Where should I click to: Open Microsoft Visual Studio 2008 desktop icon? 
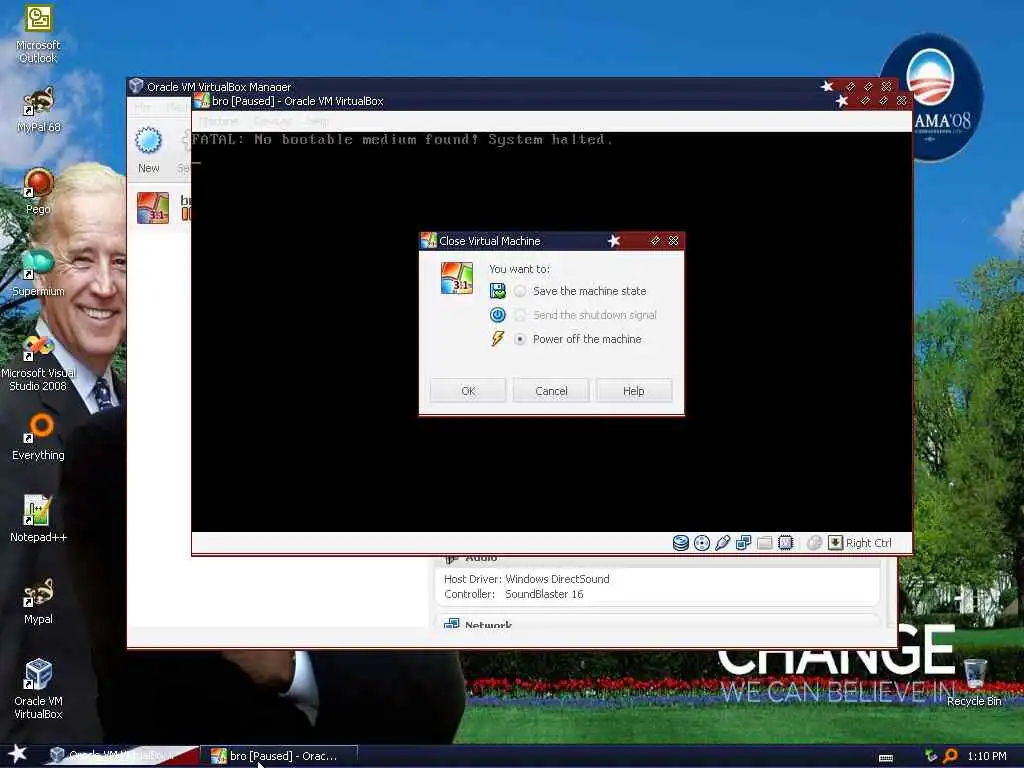coord(38,362)
